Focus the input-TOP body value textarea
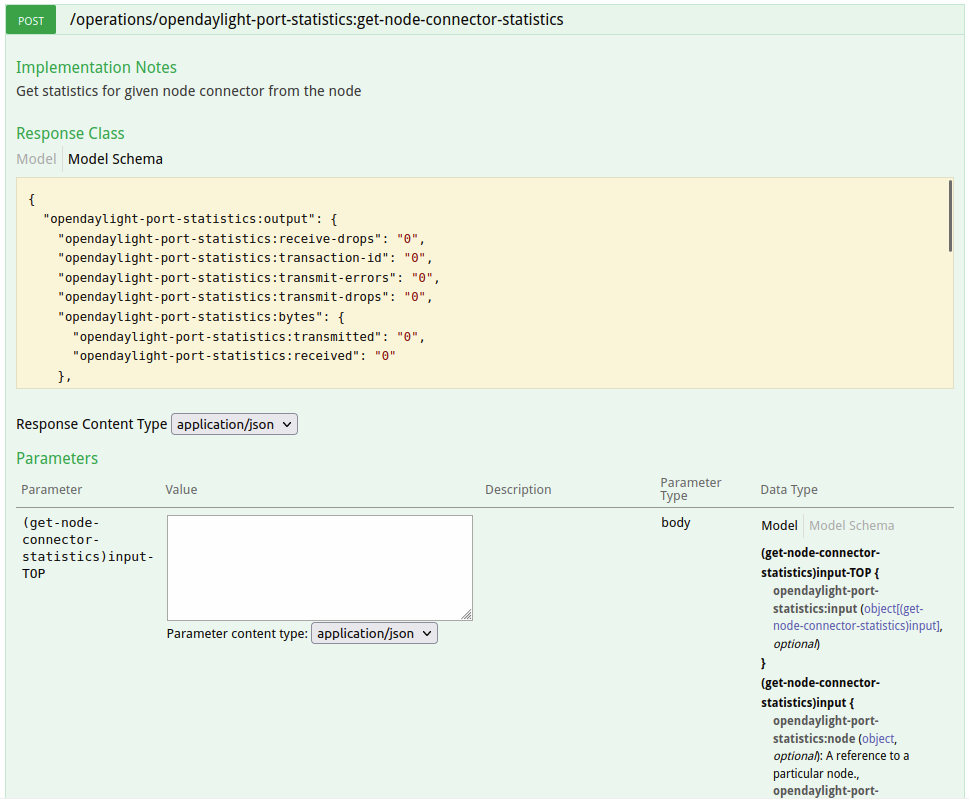The image size is (969, 799). point(319,567)
